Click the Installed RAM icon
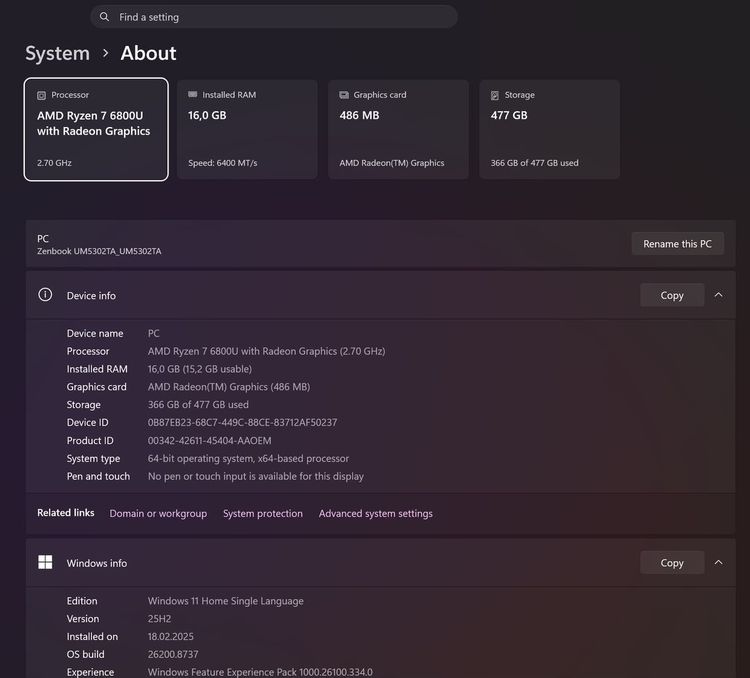 [193, 94]
